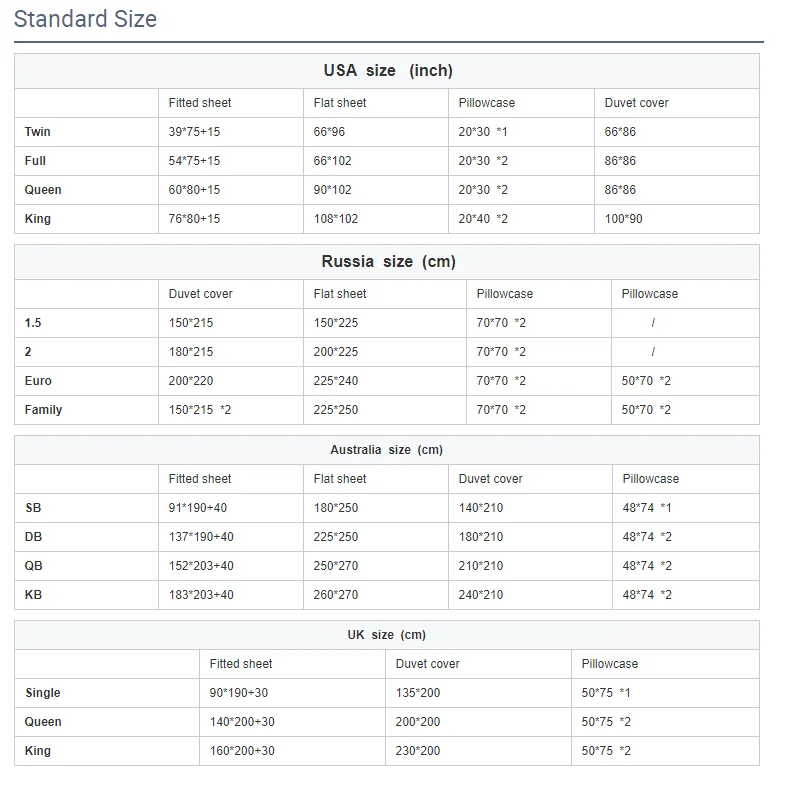Select the Russia size (cm) table header
The image size is (792, 786).
pyautogui.click(x=387, y=262)
